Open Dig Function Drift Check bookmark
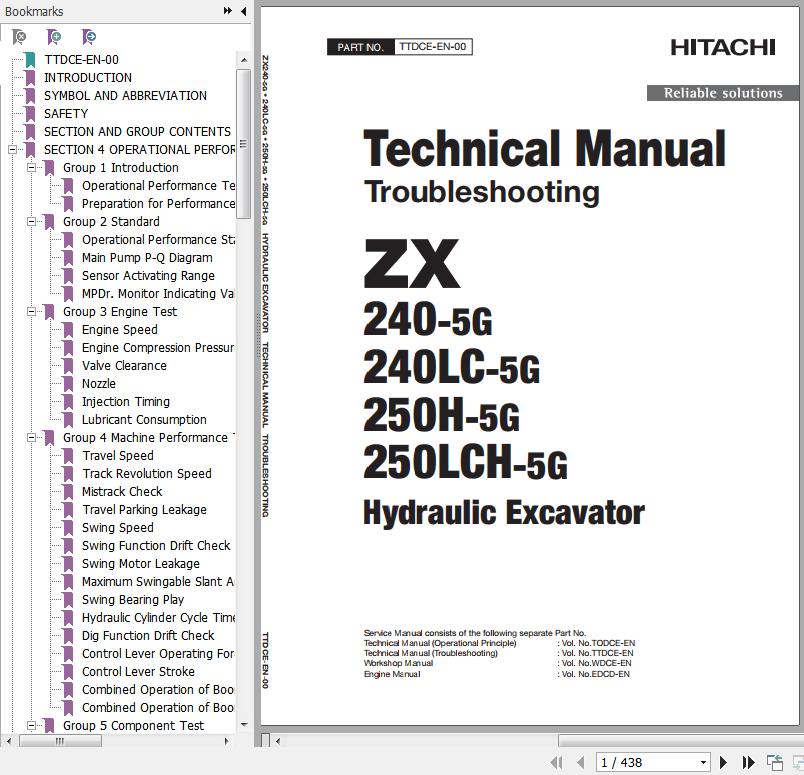The image size is (804, 775). pyautogui.click(x=148, y=635)
